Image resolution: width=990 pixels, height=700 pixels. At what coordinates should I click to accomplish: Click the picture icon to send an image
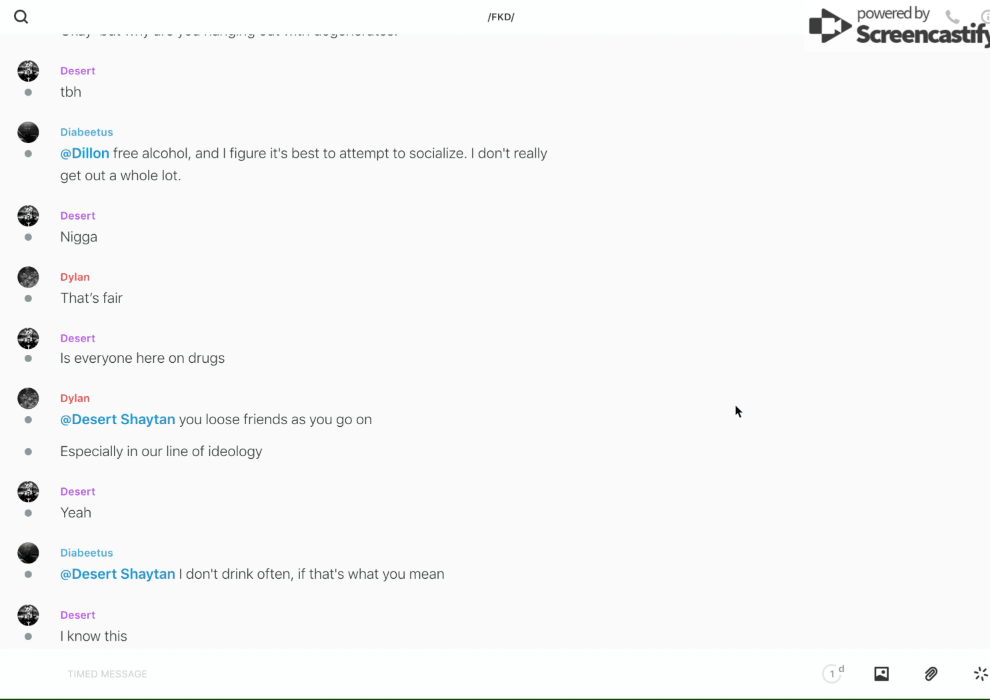coord(881,674)
